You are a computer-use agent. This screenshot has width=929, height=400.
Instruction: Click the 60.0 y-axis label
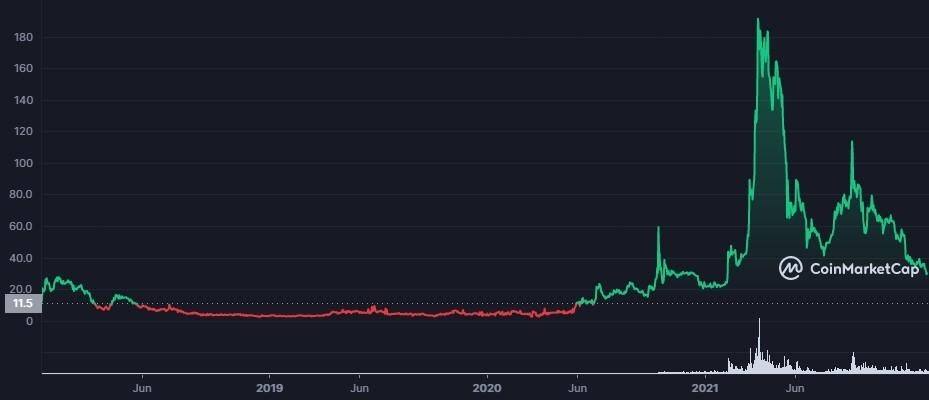22,226
